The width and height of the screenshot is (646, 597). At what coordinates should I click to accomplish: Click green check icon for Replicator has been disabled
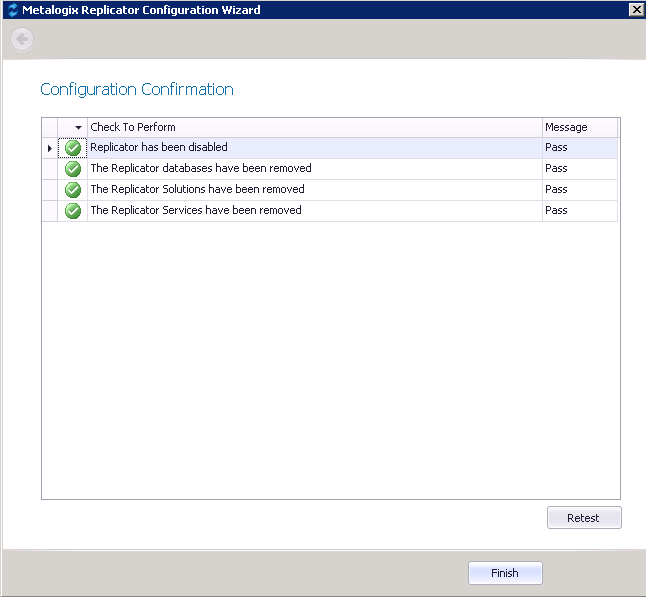coord(73,148)
